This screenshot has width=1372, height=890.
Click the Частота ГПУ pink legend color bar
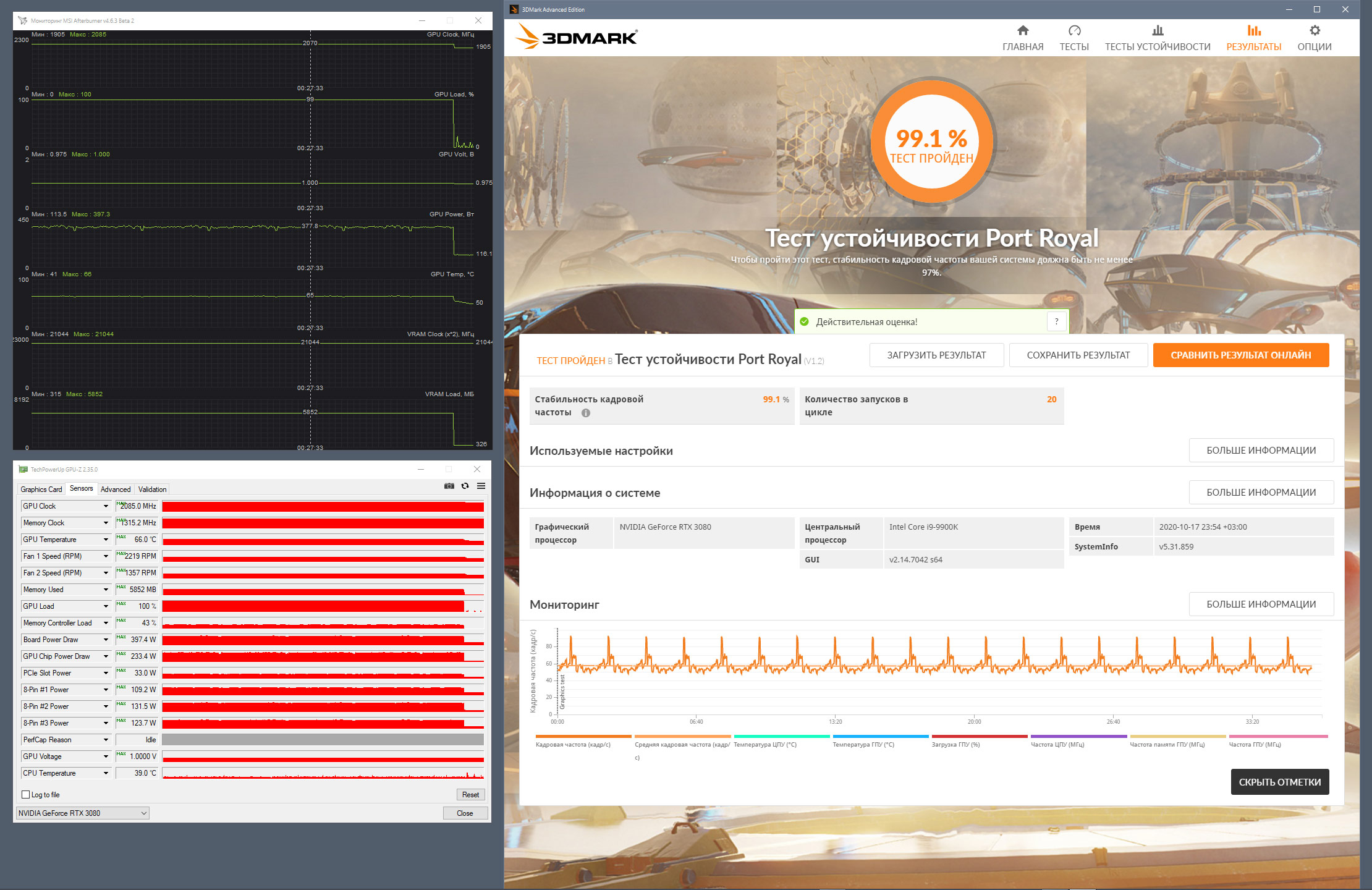point(1278,736)
